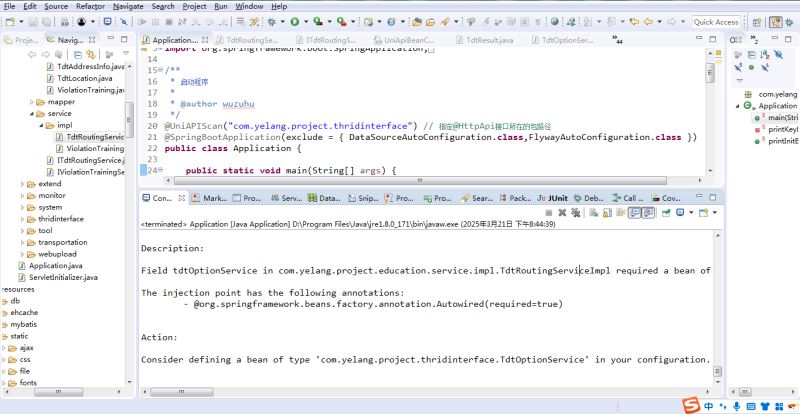The image size is (800, 414).
Task: Switch to the Project Explorer tab
Action: [21, 40]
